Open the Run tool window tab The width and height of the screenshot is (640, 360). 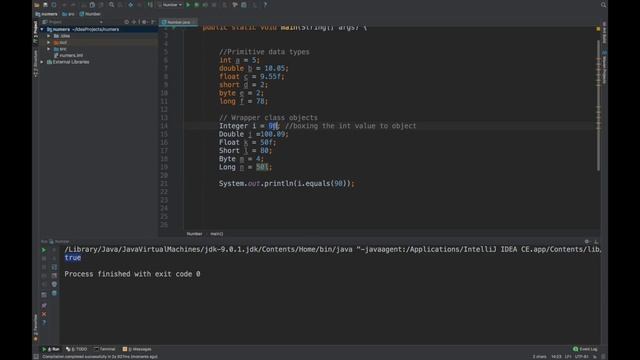click(x=51, y=349)
